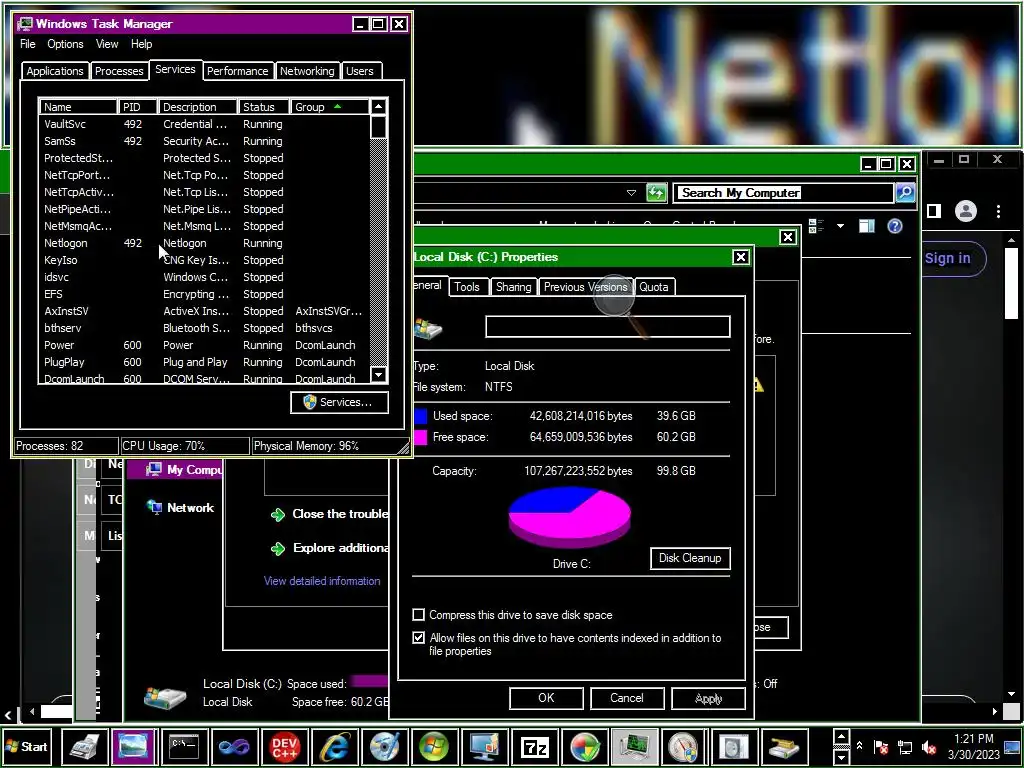1024x768 pixels.
Task: Select Task Manager taskbar button
Action: tap(634, 746)
